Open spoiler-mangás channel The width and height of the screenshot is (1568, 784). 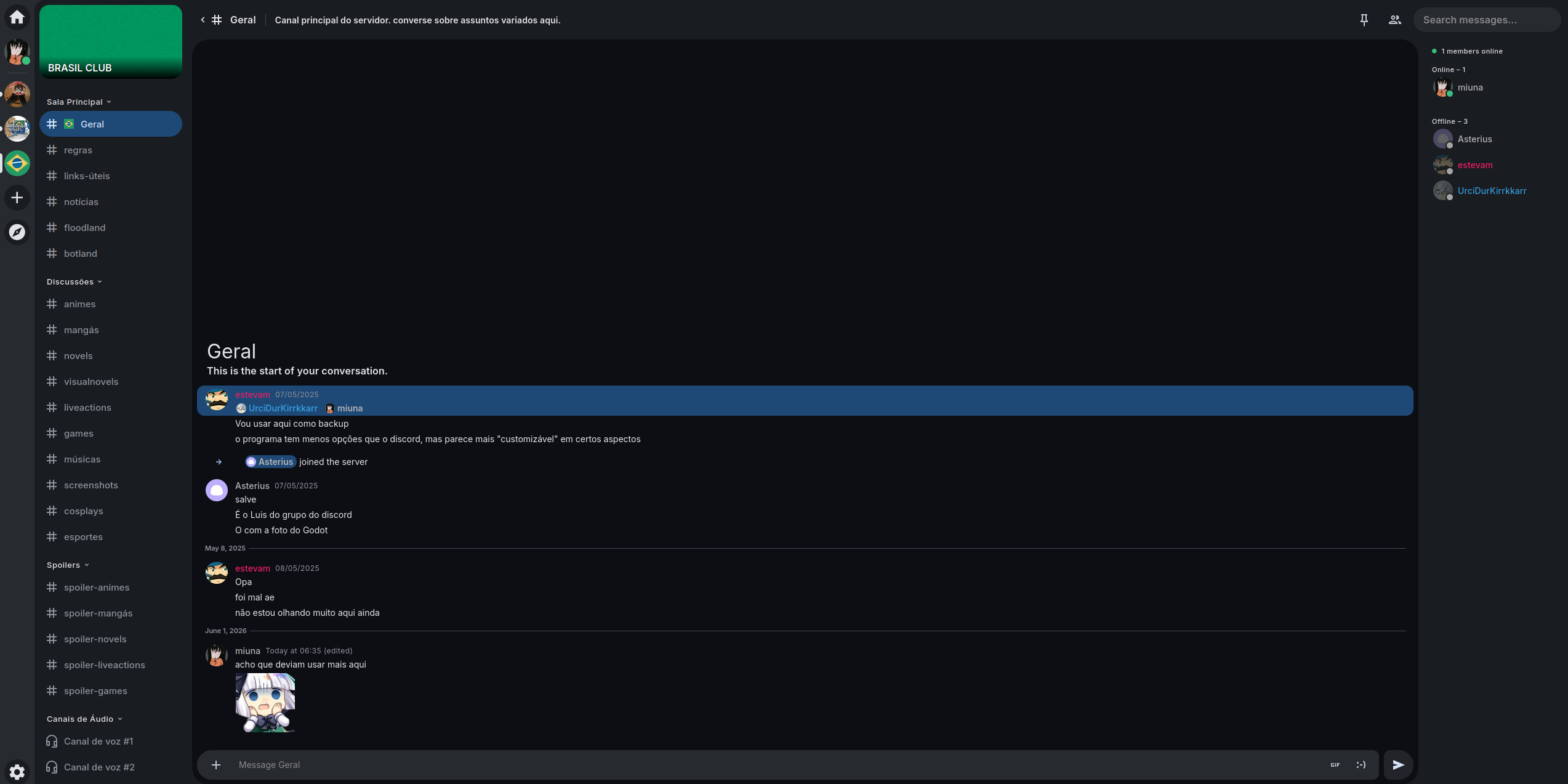(111, 613)
